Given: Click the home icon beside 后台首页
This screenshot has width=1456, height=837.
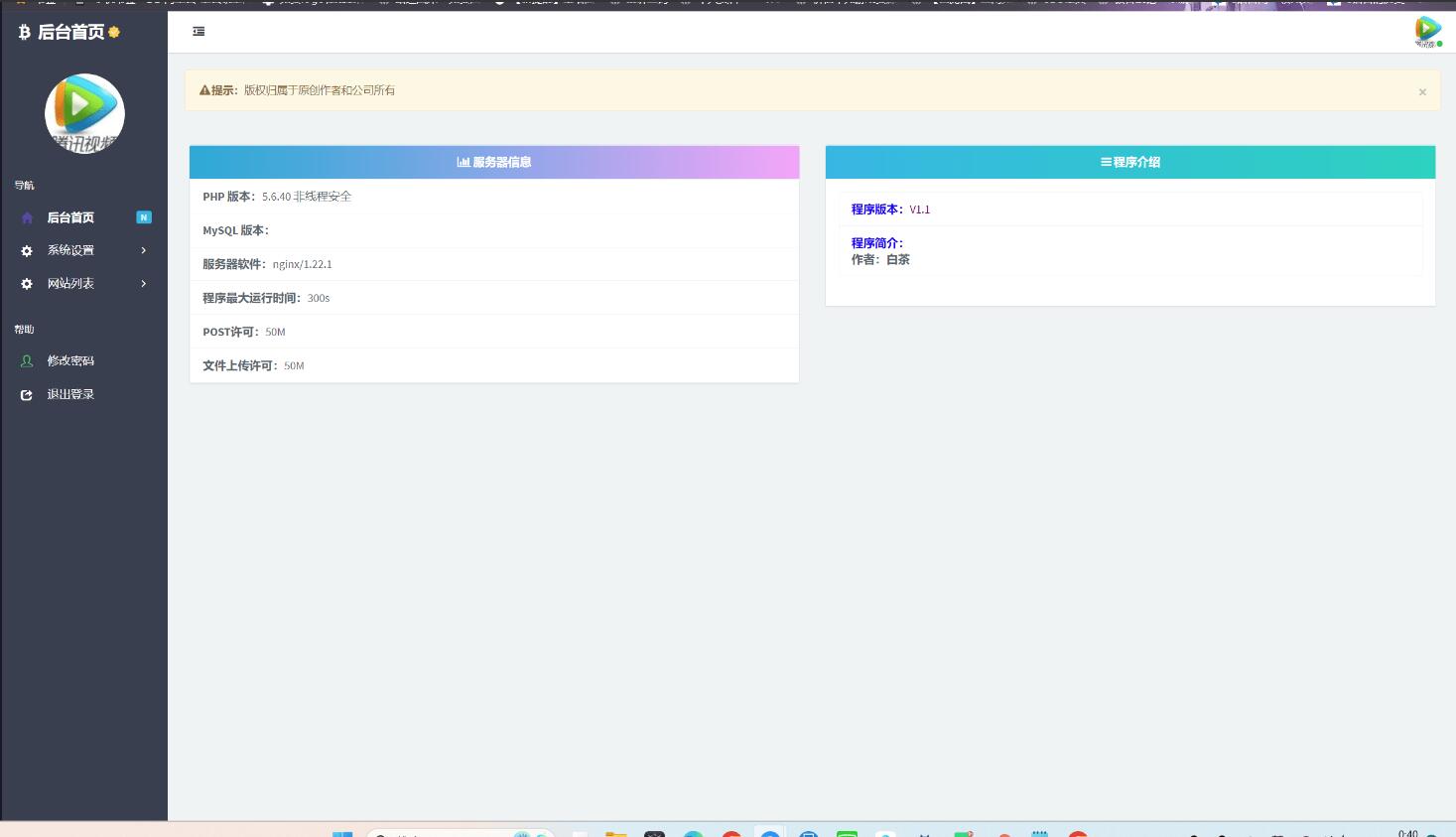Looking at the screenshot, I should tap(27, 218).
